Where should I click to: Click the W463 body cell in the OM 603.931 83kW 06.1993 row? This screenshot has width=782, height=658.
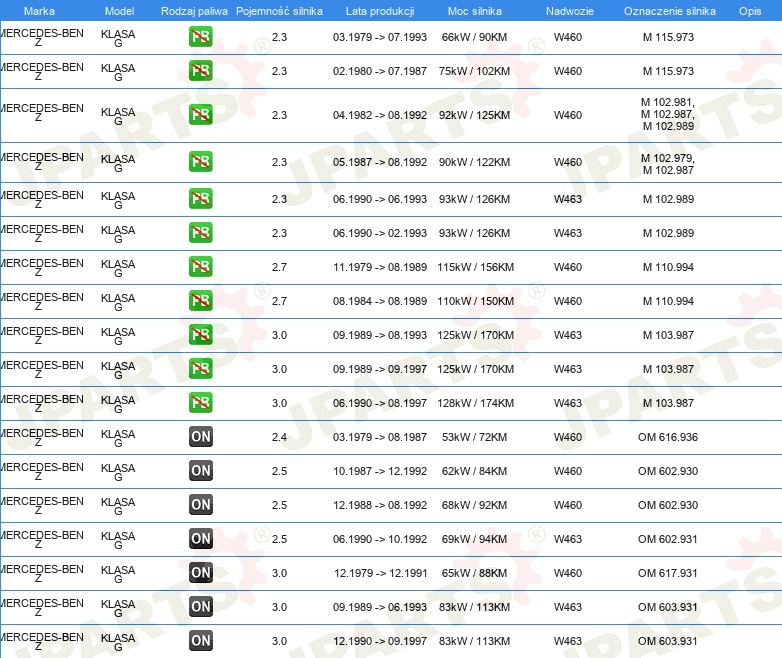[568, 607]
